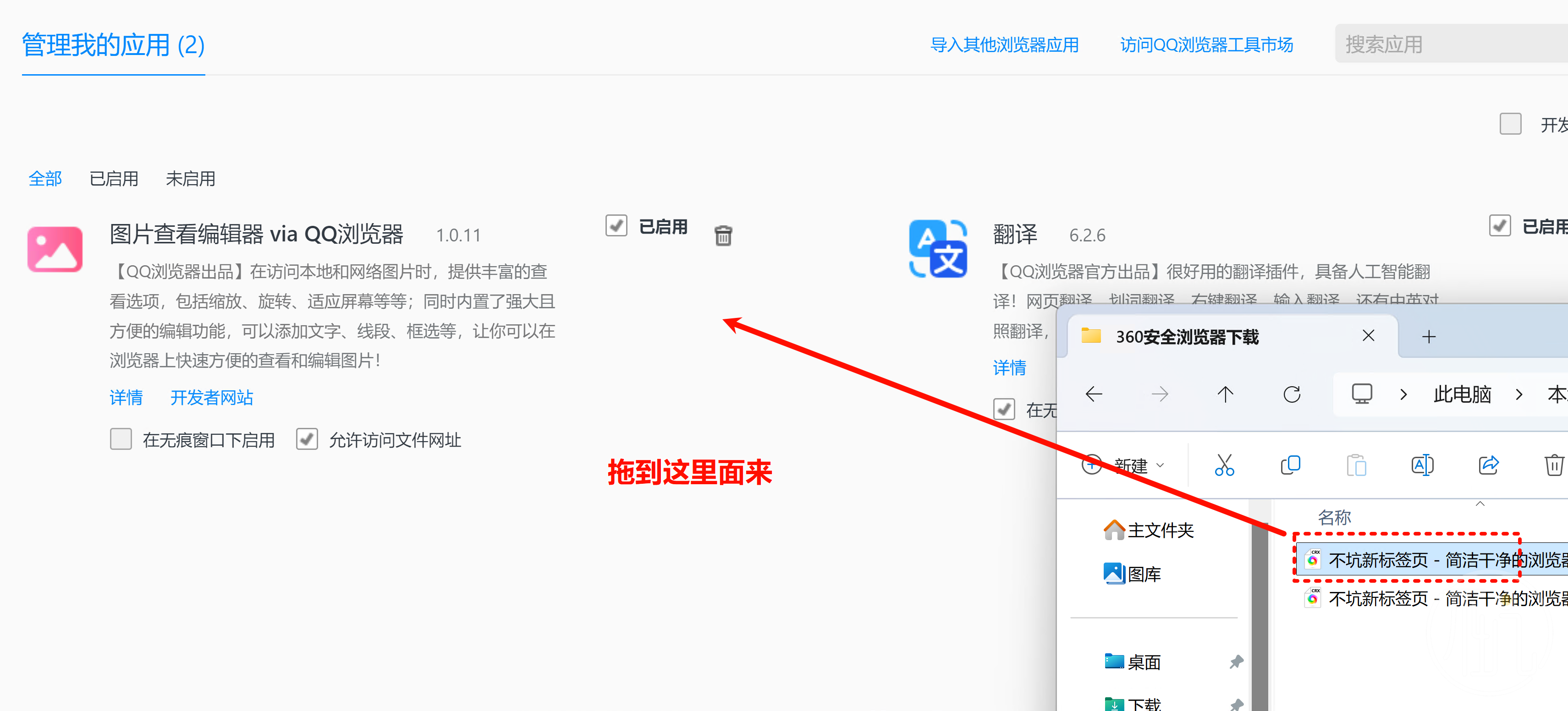Click the 搜索应用 search field

click(x=1451, y=44)
